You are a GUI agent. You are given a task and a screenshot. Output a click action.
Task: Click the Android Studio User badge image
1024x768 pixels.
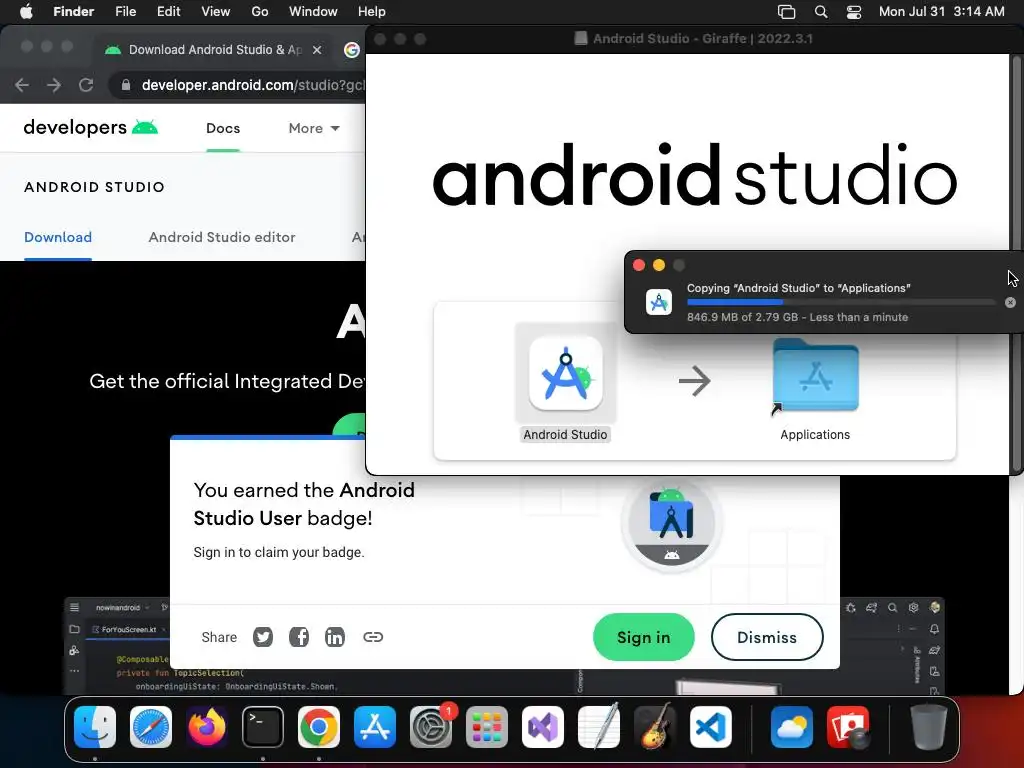pyautogui.click(x=671, y=522)
